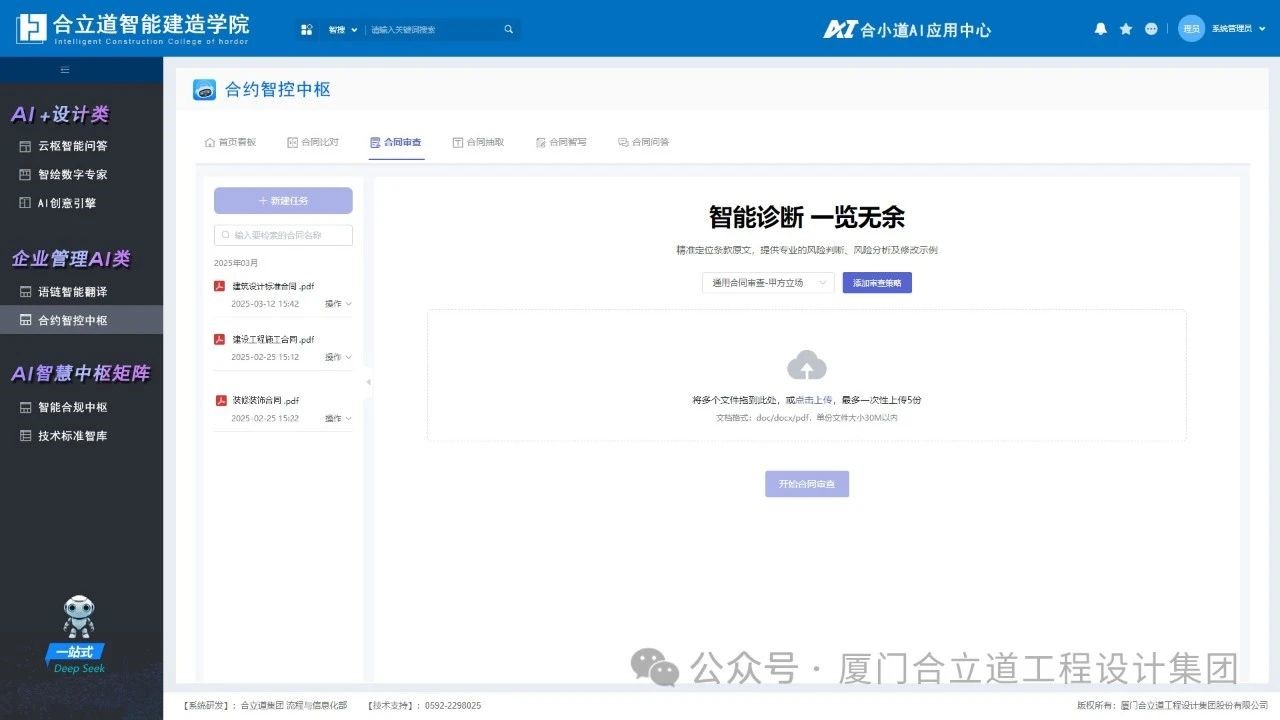This screenshot has width=1280, height=720.
Task: Expand the 通用合同审查-甲方立场 dropdown
Action: [767, 283]
